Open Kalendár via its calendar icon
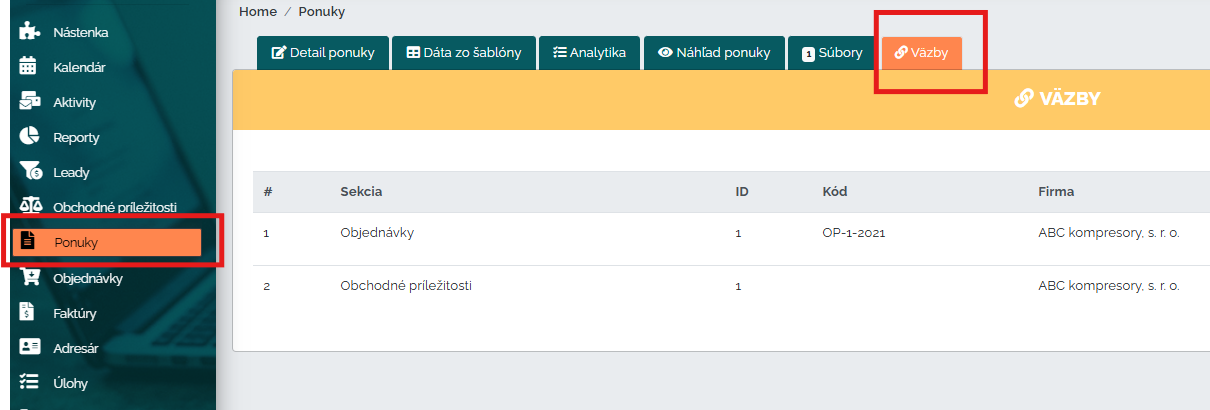The height and width of the screenshot is (410, 1210). point(29,67)
